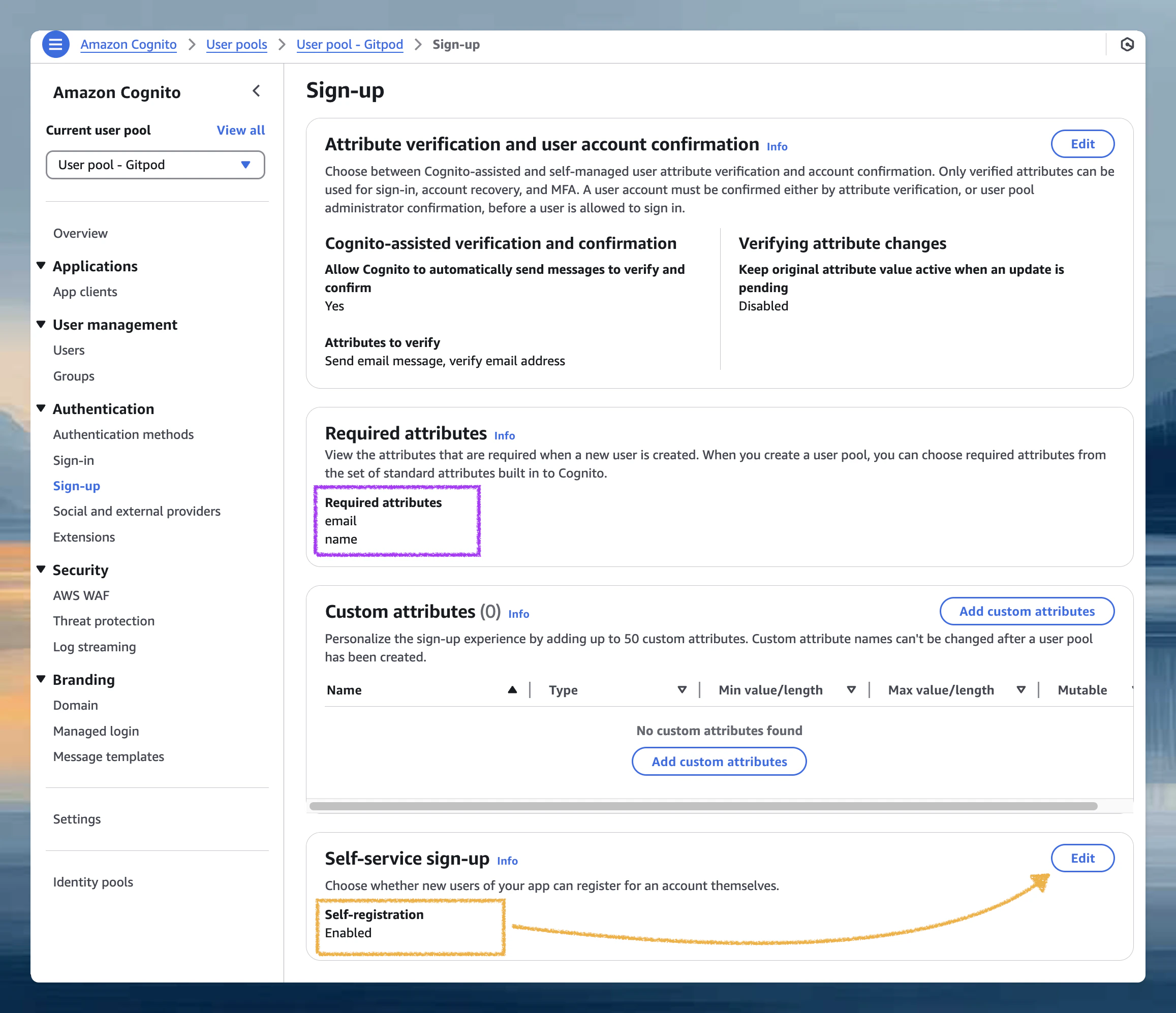Open Info for Required attributes
This screenshot has height=1013, width=1176.
[x=504, y=436]
